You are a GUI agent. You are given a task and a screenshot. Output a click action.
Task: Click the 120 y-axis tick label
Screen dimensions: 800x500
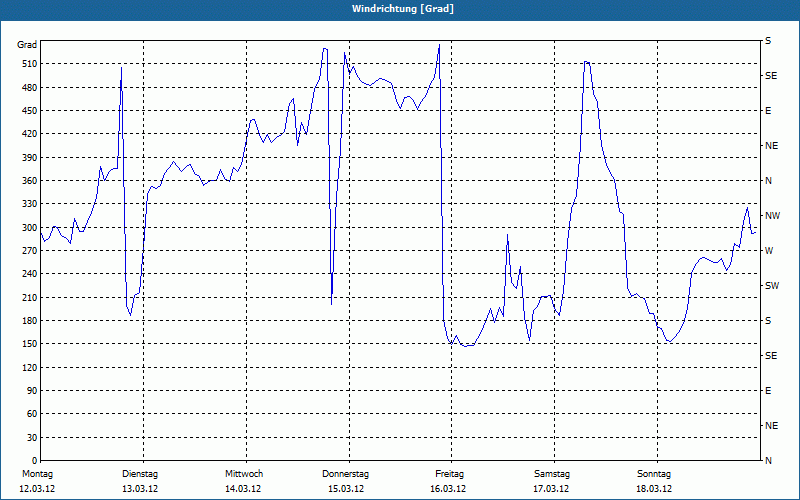point(29,367)
